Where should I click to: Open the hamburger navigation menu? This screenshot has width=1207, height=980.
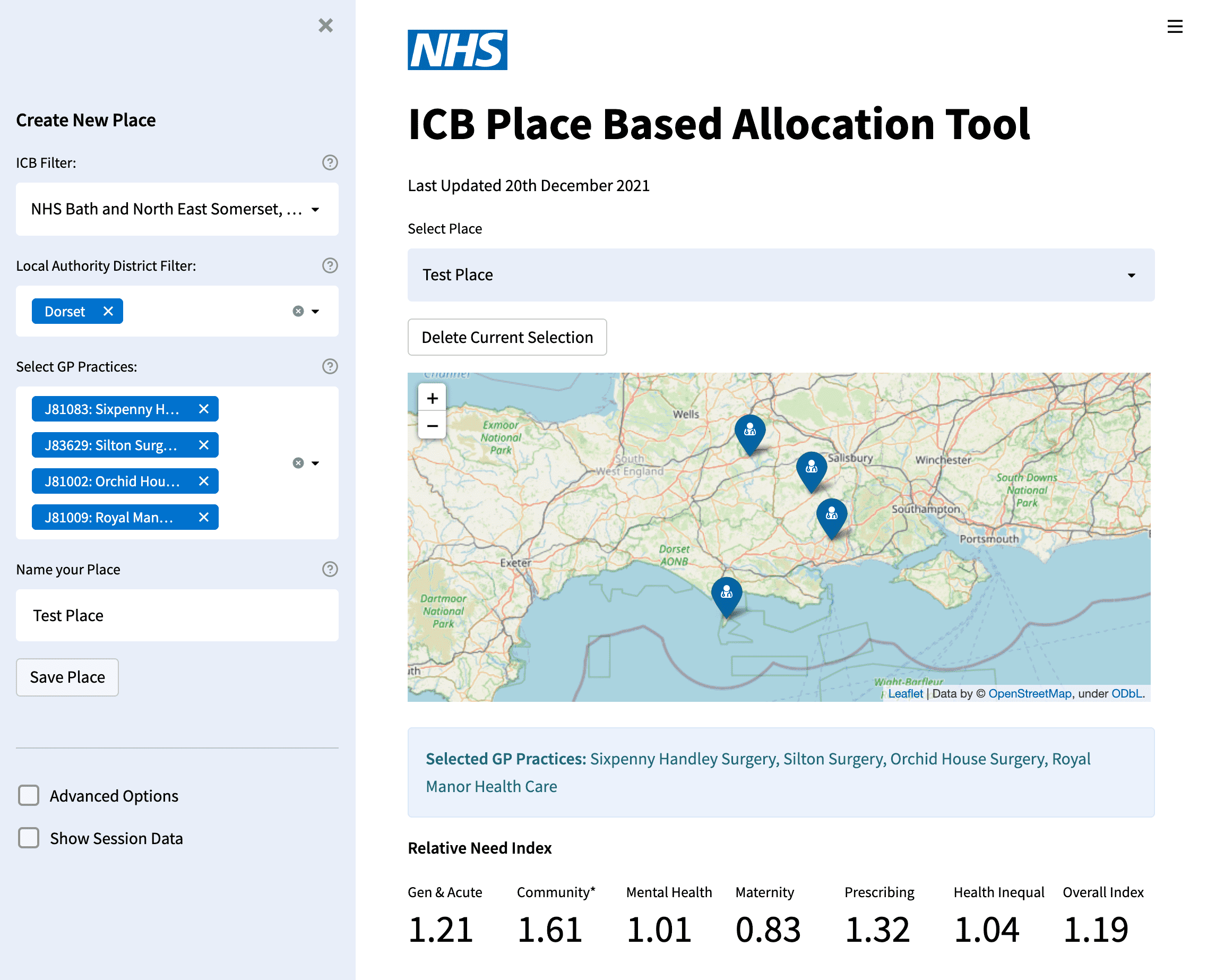[1175, 26]
